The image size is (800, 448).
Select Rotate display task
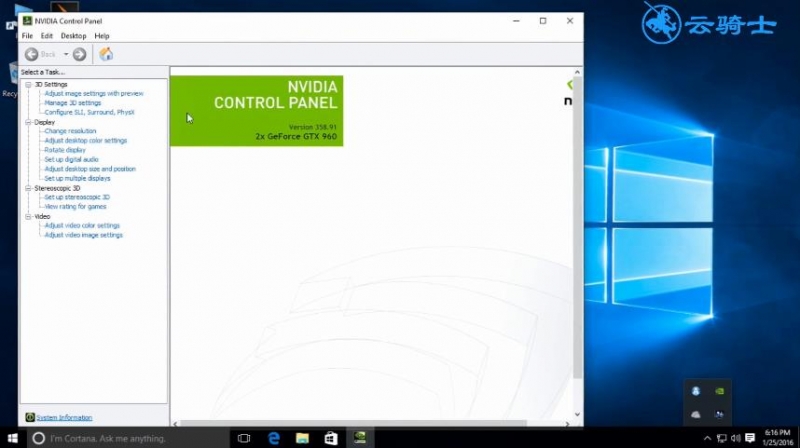point(65,150)
